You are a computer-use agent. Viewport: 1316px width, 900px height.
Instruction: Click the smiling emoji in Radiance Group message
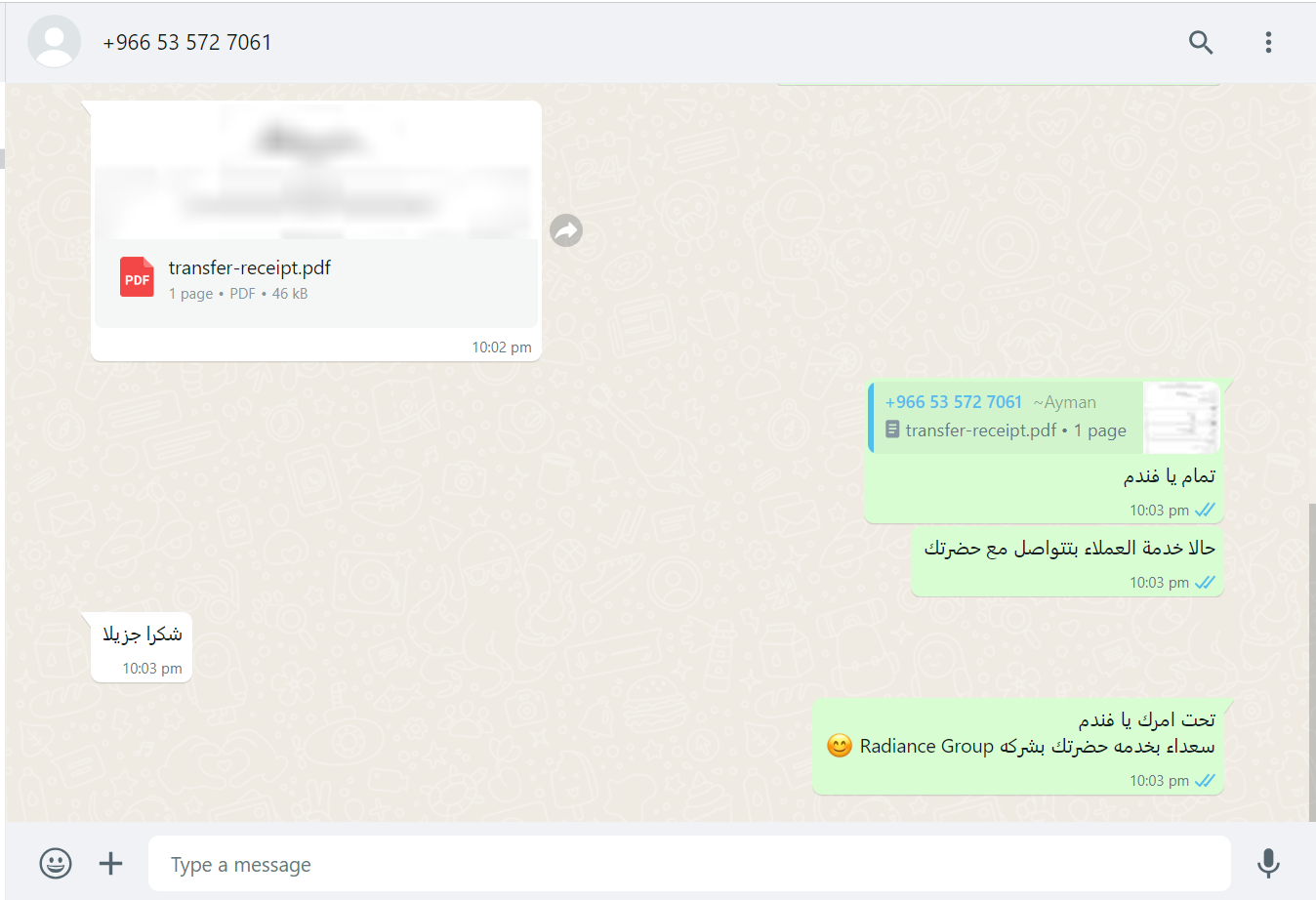coord(840,746)
